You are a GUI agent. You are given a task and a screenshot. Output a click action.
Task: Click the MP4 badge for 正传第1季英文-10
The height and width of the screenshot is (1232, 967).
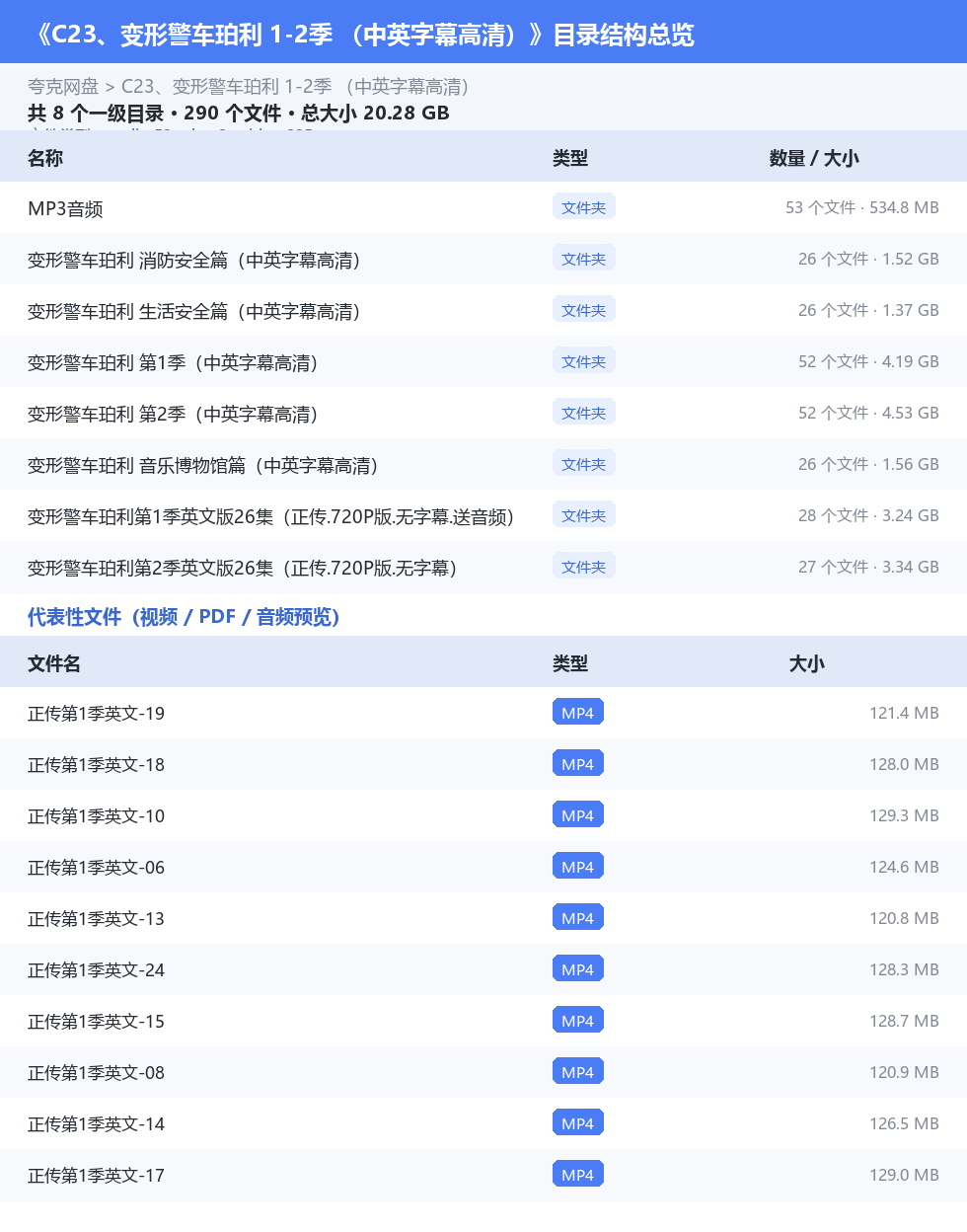578,815
